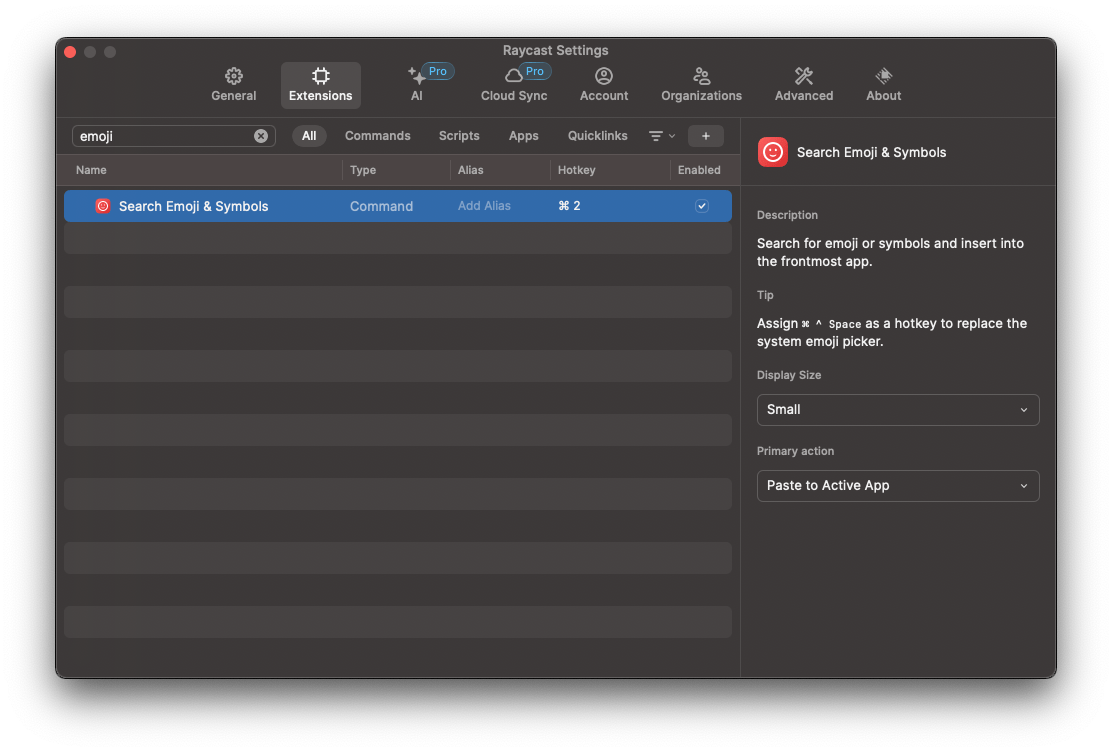Open the General settings tab
The width and height of the screenshot is (1112, 752).
[x=233, y=85]
